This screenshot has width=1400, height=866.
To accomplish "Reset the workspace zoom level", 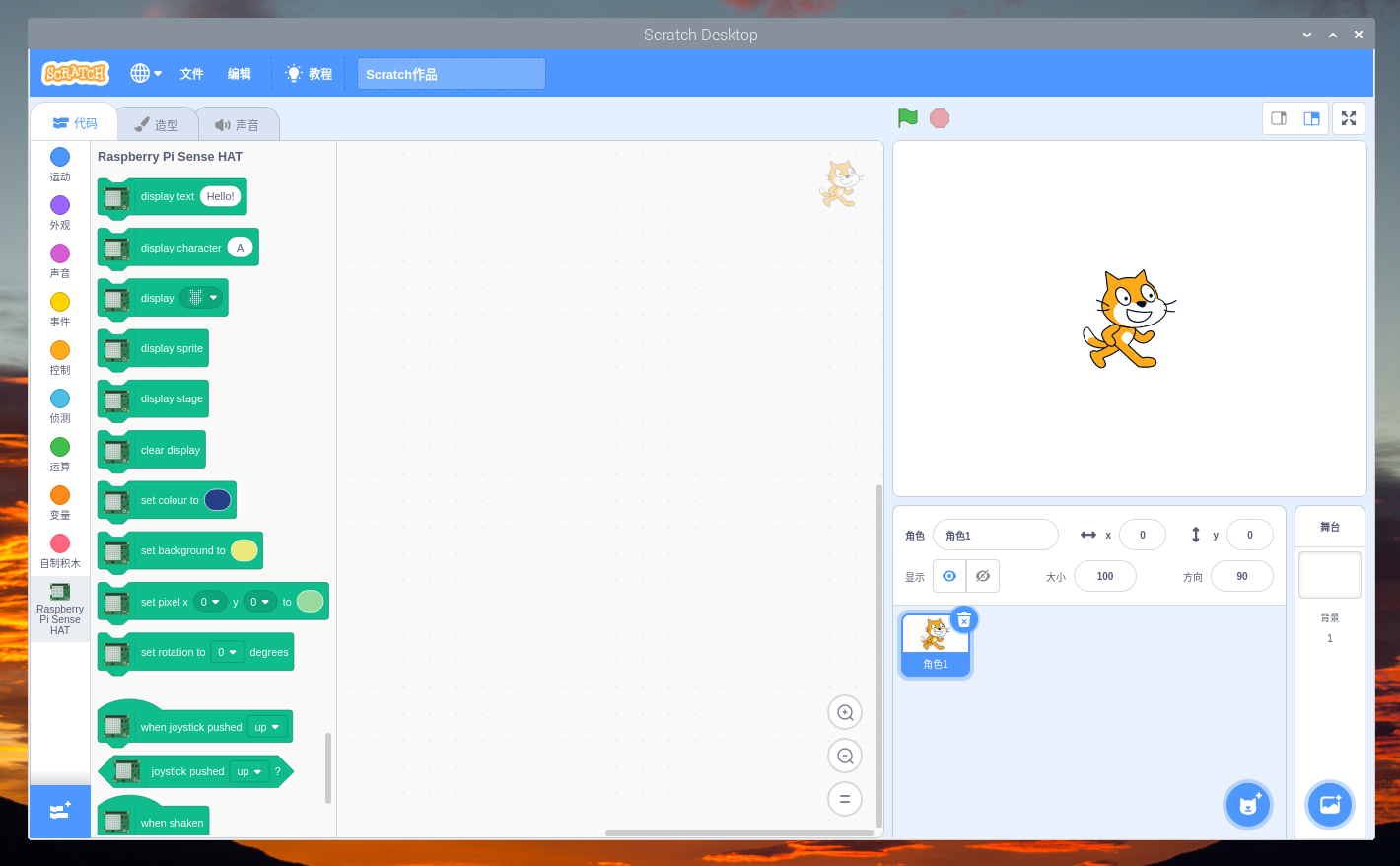I will click(x=845, y=799).
